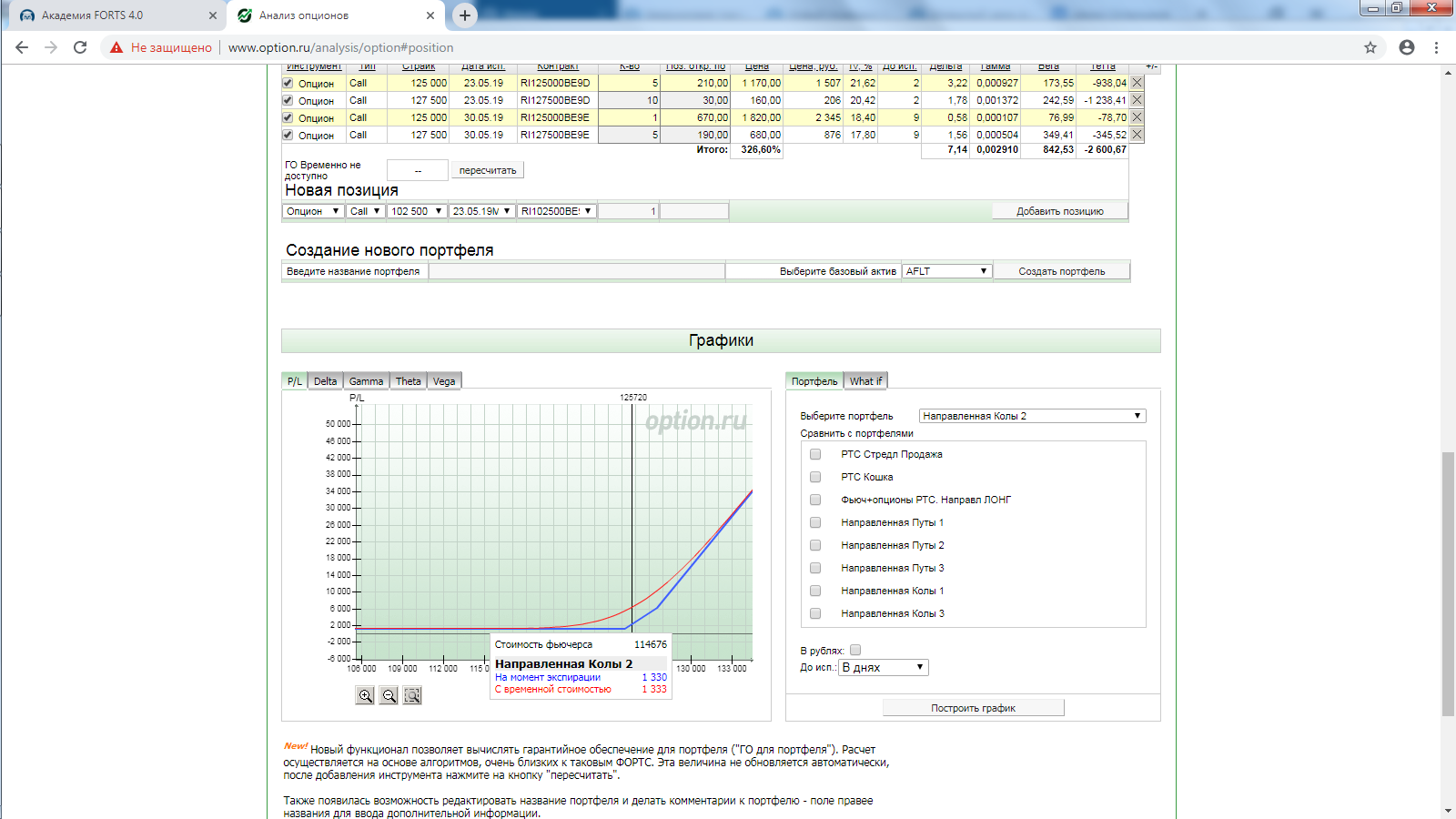The image size is (1456, 819).
Task: Click the page vertical scrollbar thumb
Action: point(1448,582)
